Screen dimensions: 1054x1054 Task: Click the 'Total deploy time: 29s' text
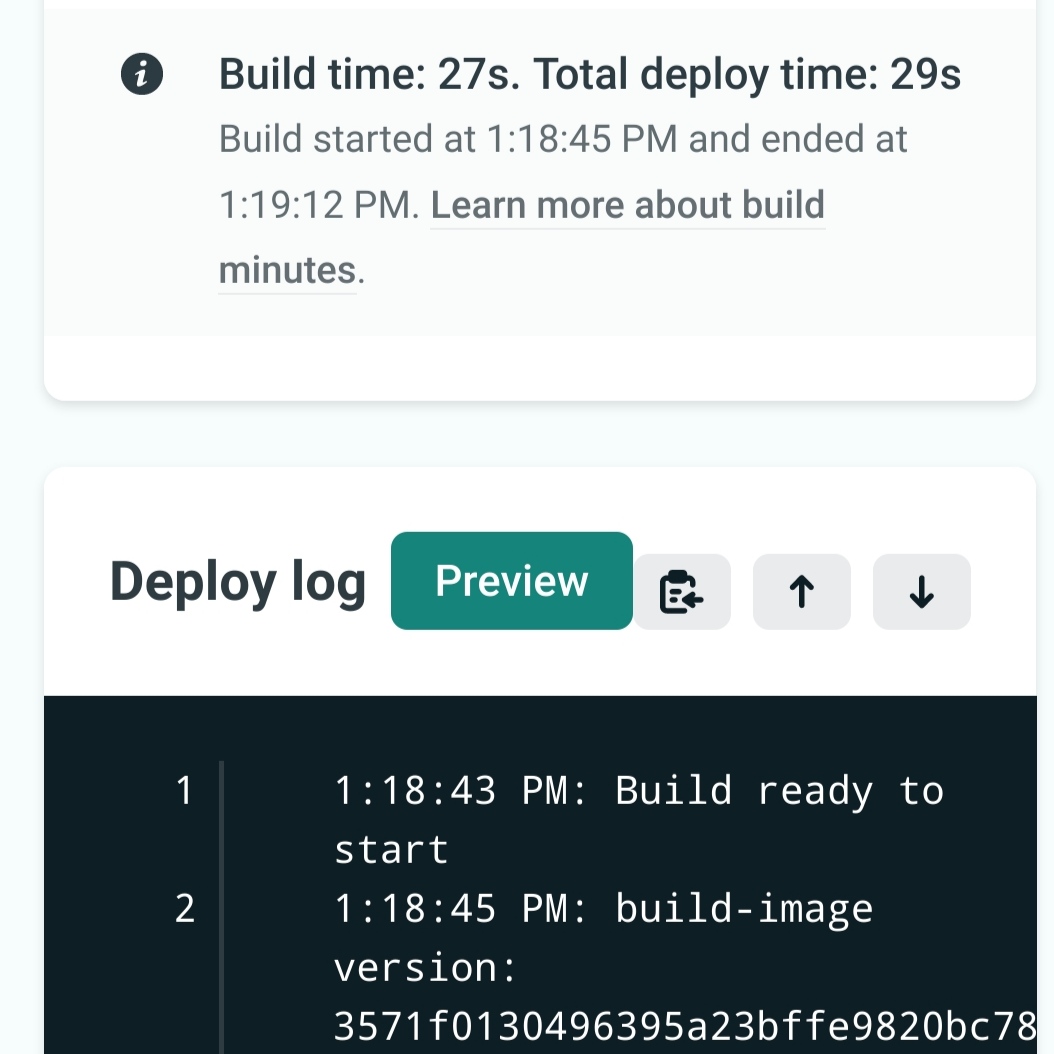(x=747, y=74)
